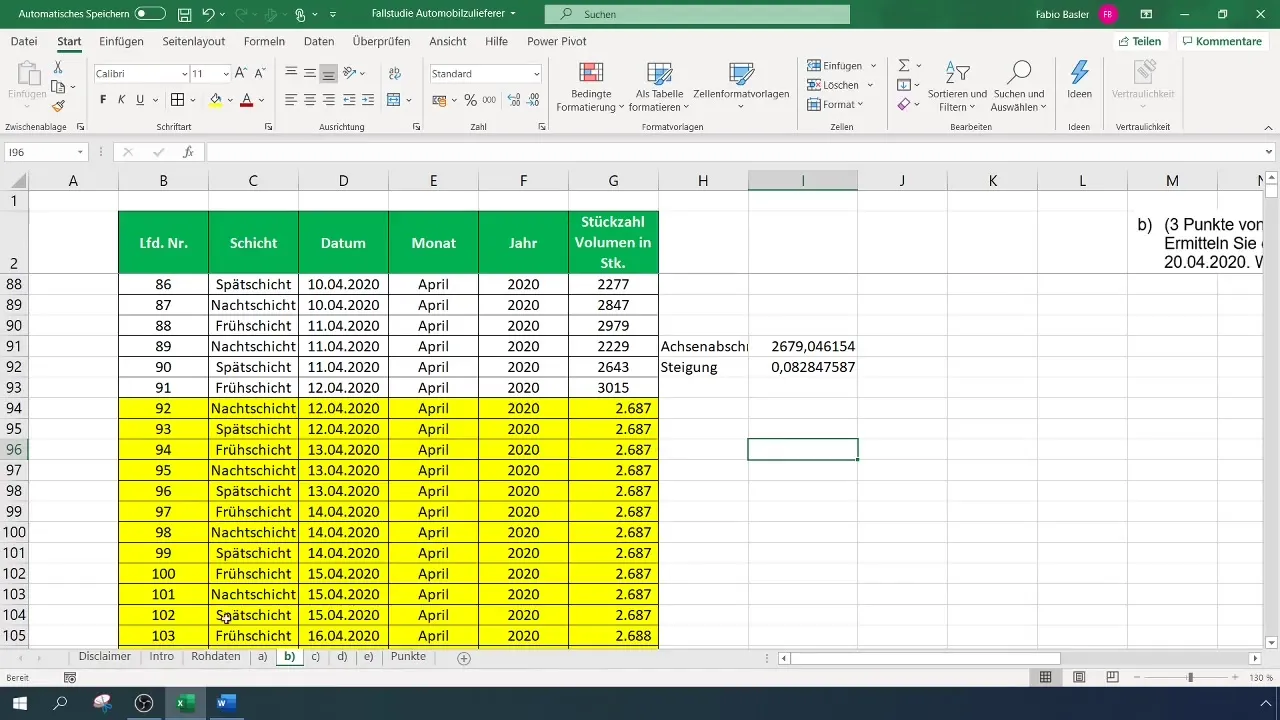Viewport: 1280px width, 720px height.
Task: Align text left
Action: tap(291, 100)
